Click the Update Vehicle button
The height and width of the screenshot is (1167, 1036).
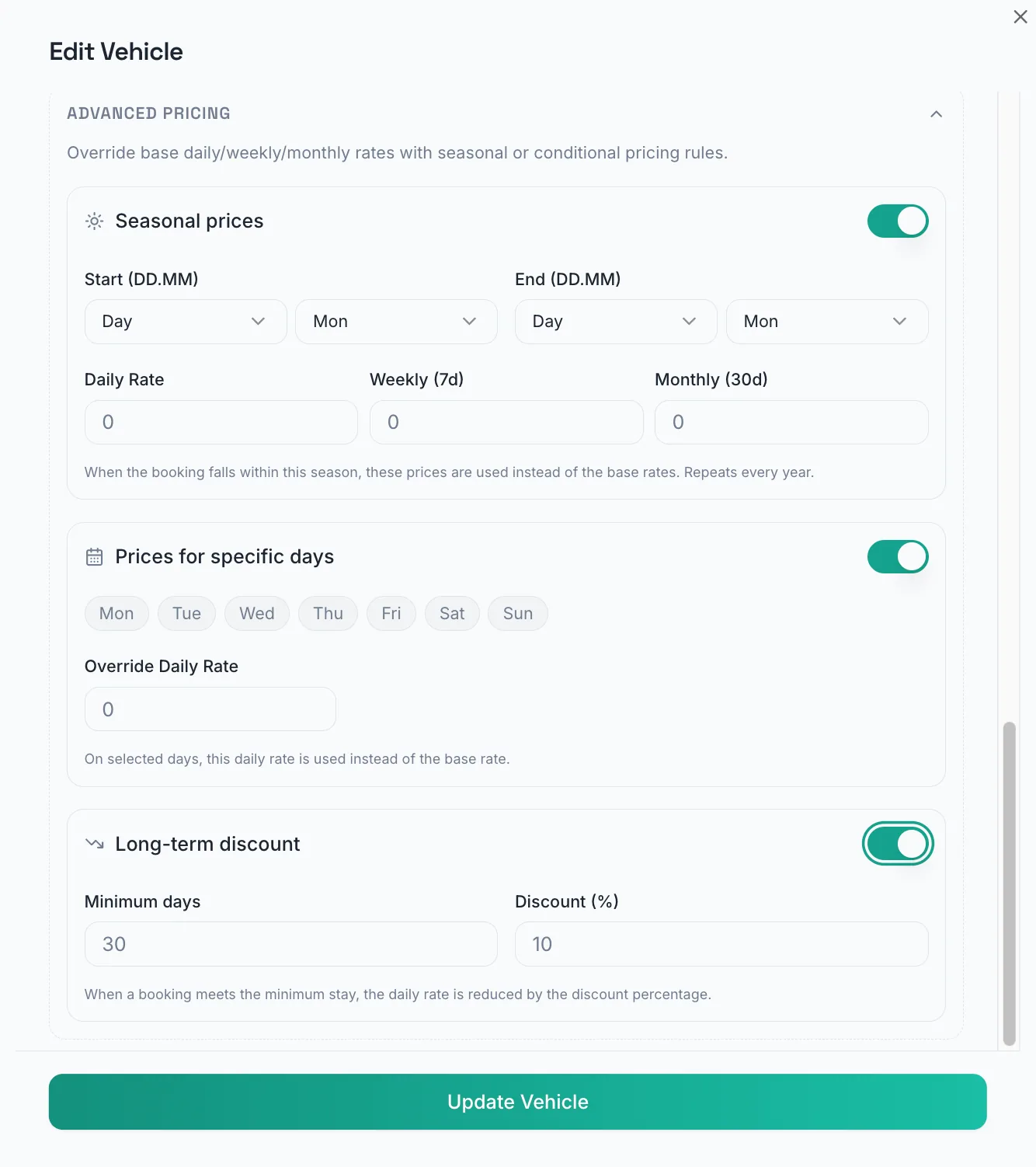(518, 1102)
